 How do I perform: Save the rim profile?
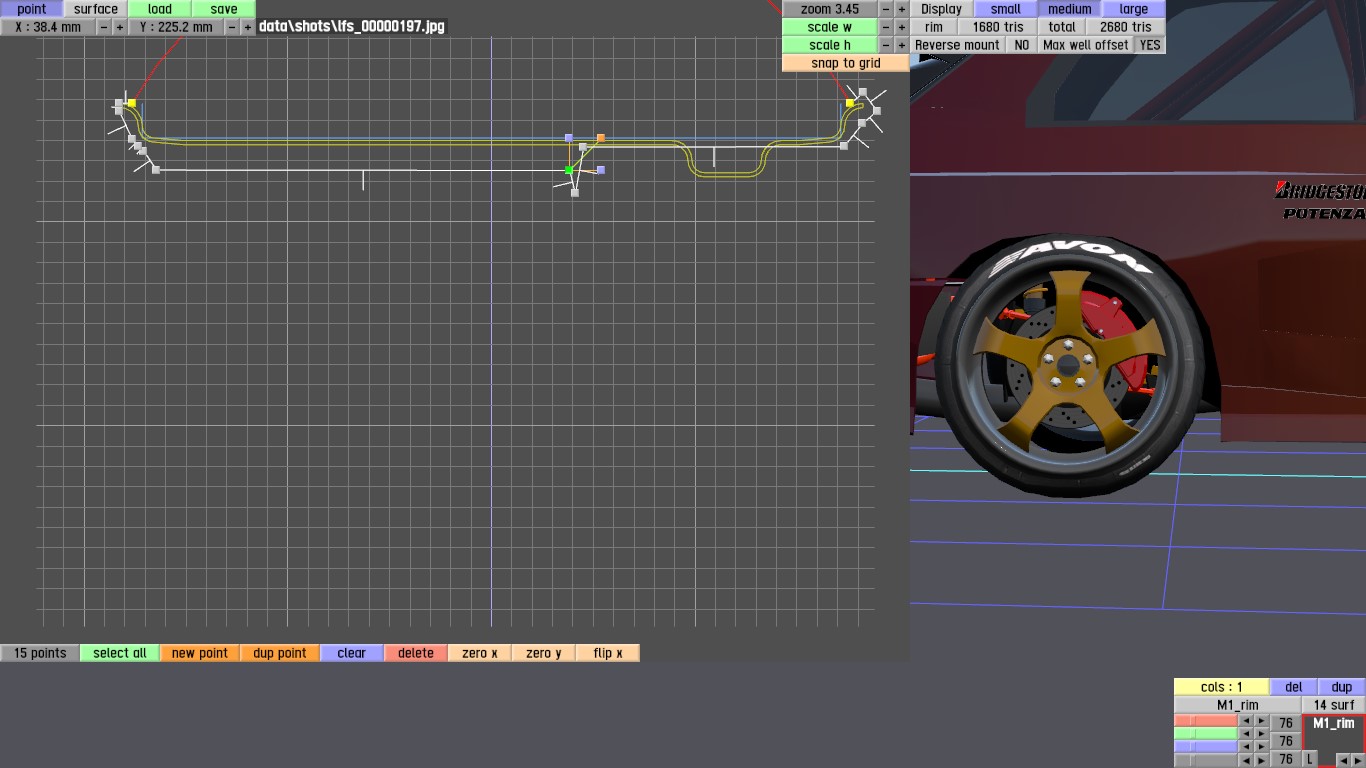[224, 9]
